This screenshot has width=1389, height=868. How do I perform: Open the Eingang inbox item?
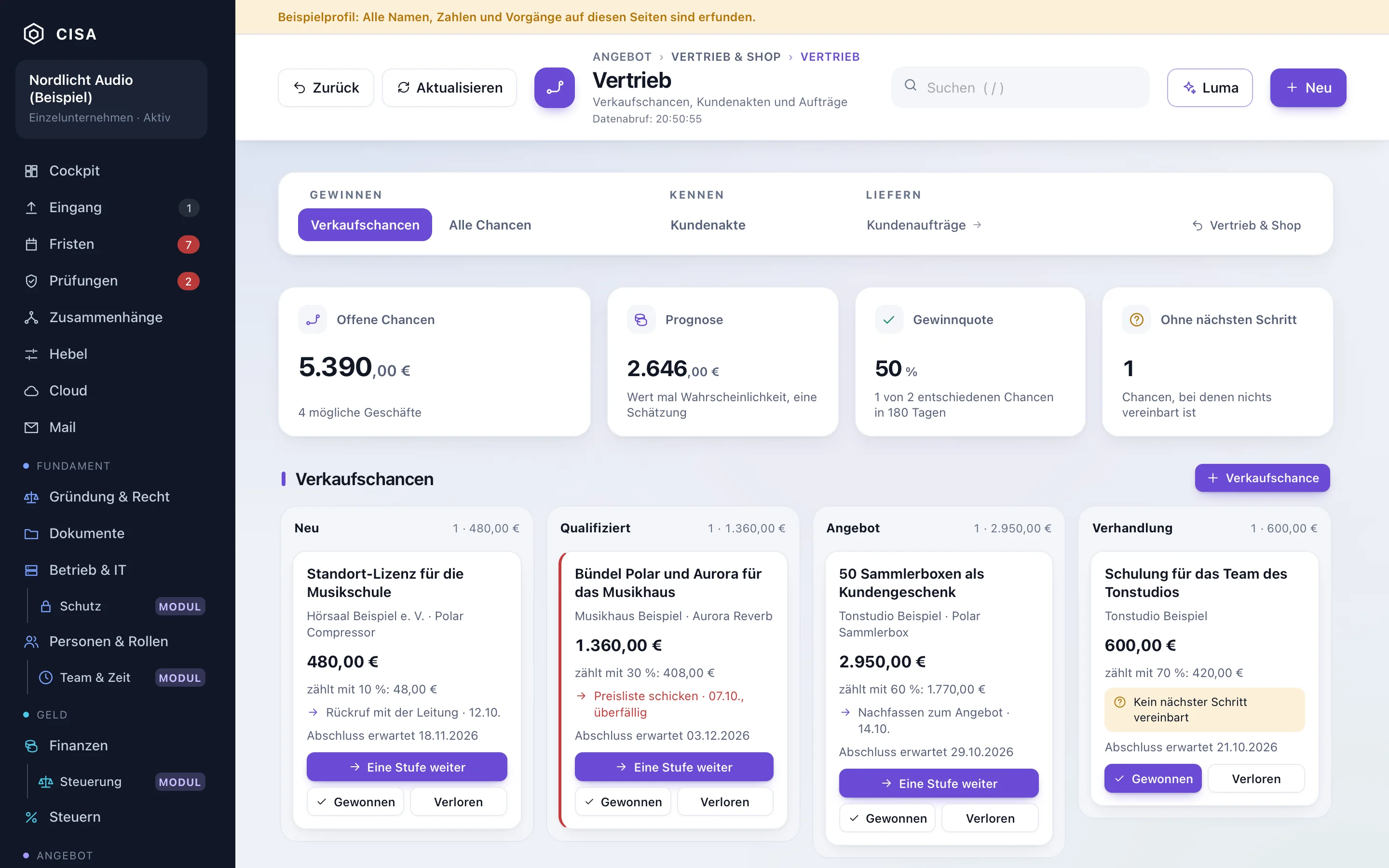(x=111, y=207)
